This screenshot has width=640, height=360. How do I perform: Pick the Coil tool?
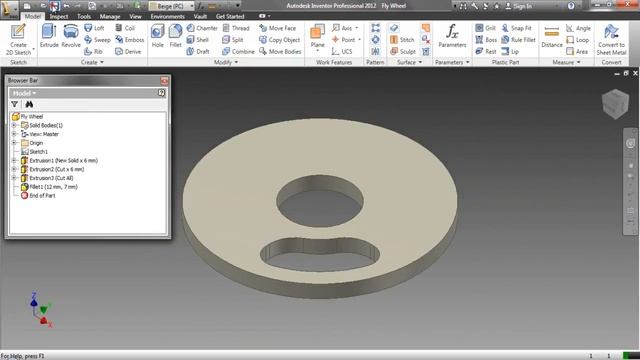click(x=125, y=28)
